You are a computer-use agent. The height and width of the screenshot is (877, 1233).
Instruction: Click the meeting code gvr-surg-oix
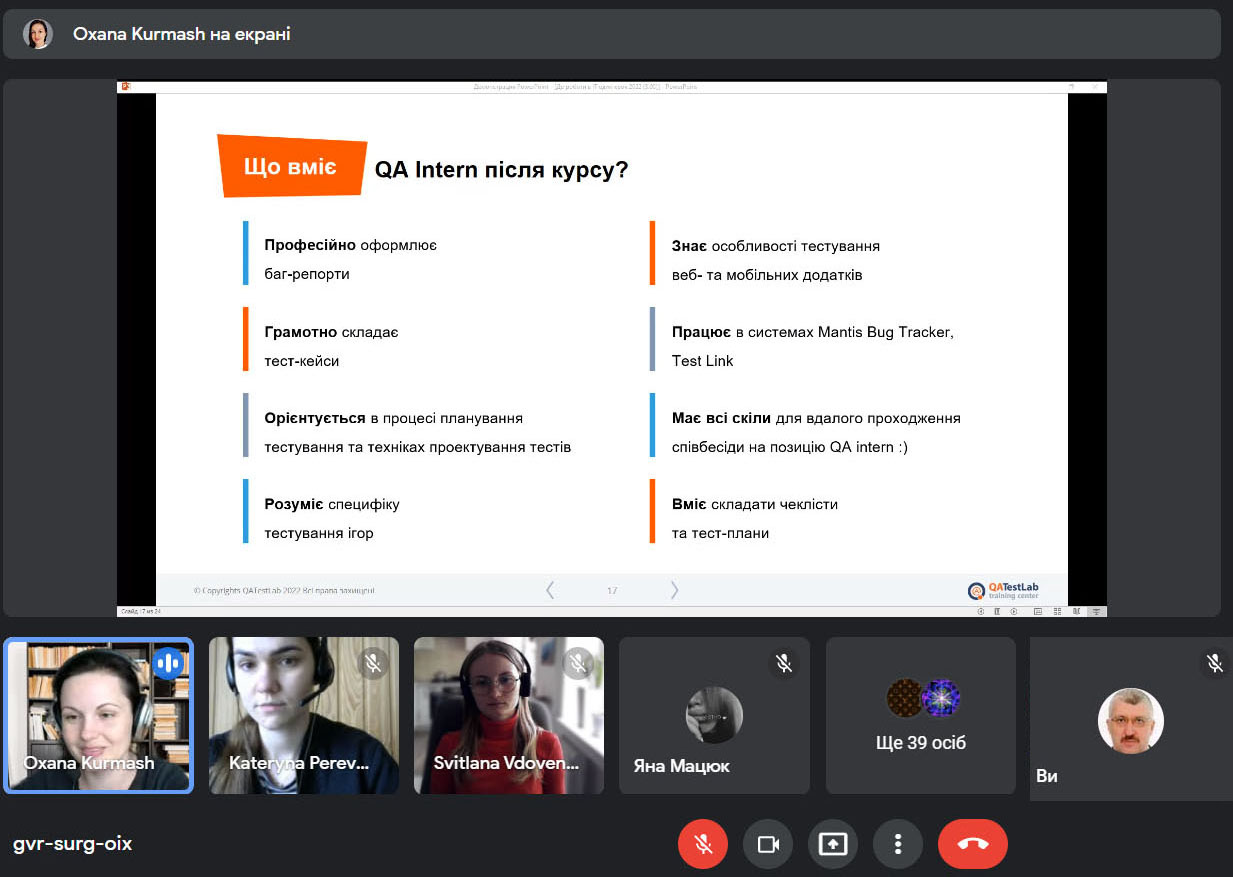72,844
